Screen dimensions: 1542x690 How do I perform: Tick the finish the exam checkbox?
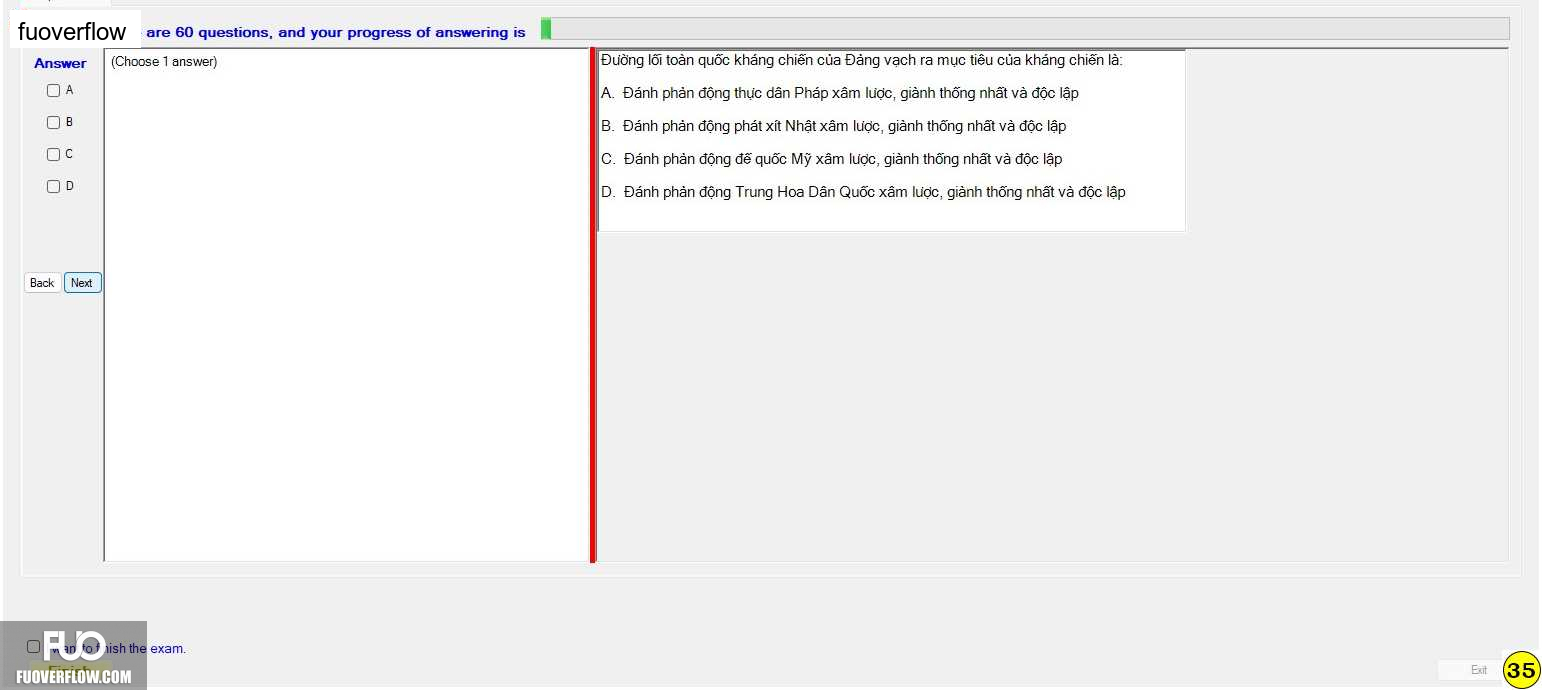(33, 647)
